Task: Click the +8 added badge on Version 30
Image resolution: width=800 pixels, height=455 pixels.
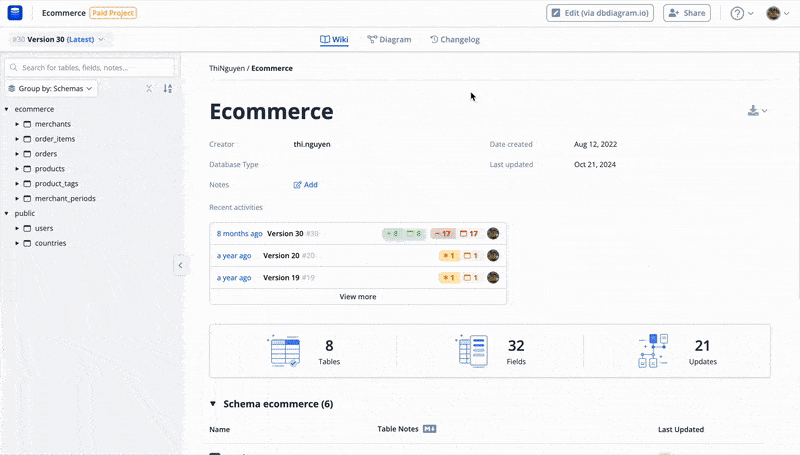Action: [392, 234]
